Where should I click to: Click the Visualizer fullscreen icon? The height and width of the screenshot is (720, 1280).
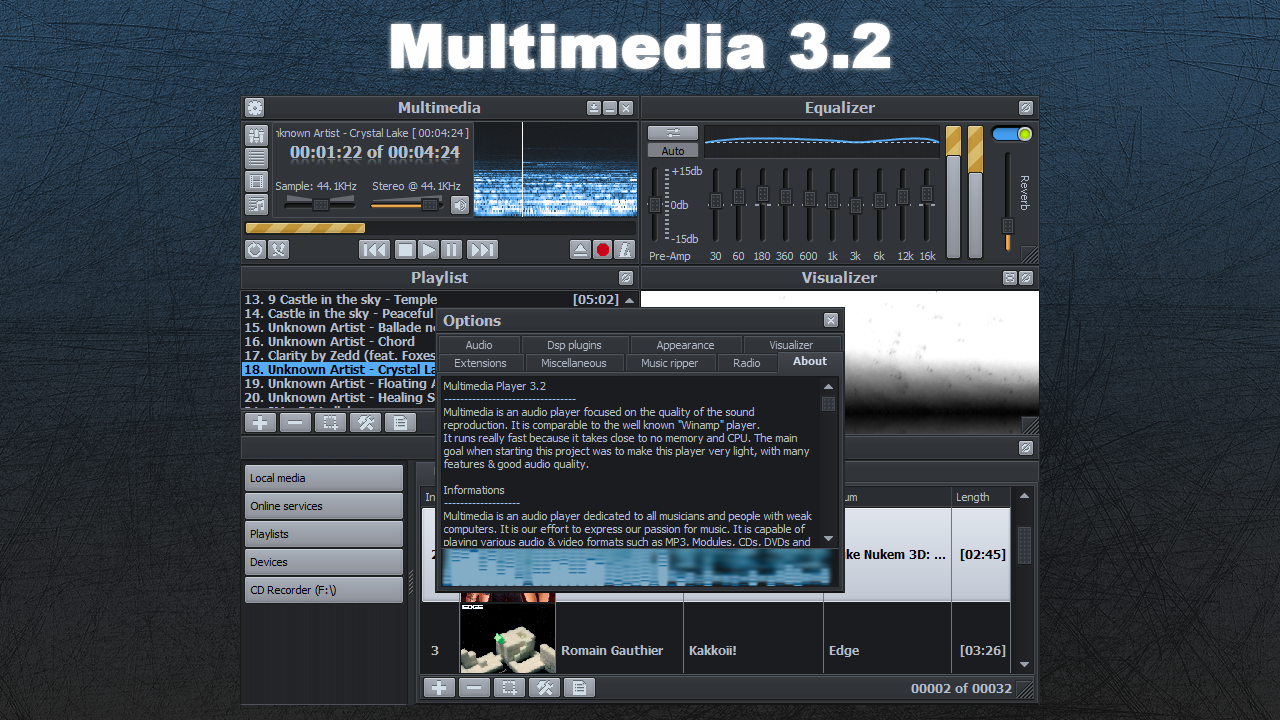tap(1010, 278)
